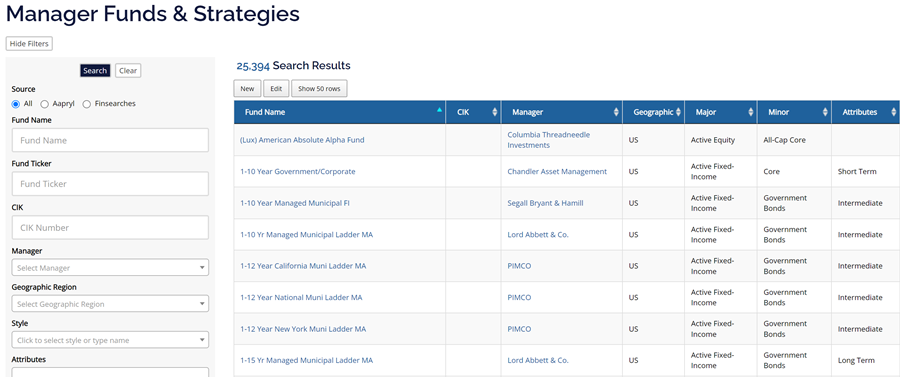Click the New button above table
Viewport: 900px width, 377px height.
coord(247,88)
